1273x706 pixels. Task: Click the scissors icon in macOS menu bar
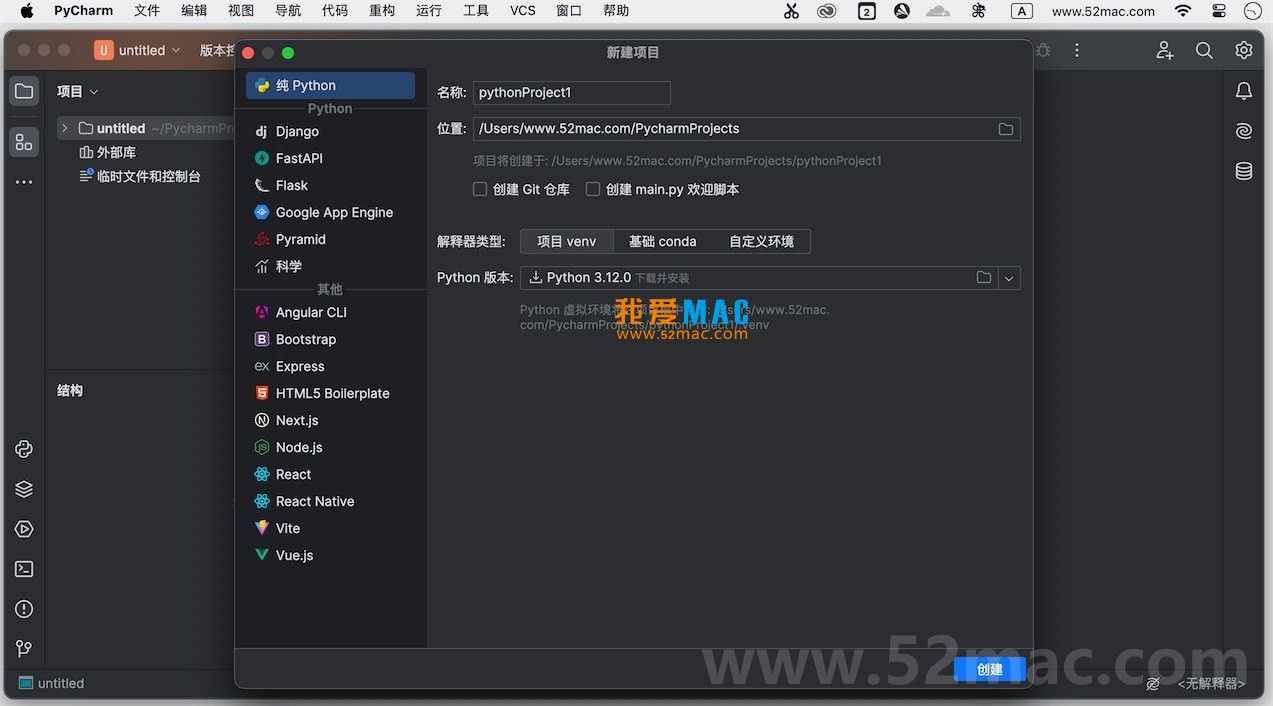tap(791, 11)
